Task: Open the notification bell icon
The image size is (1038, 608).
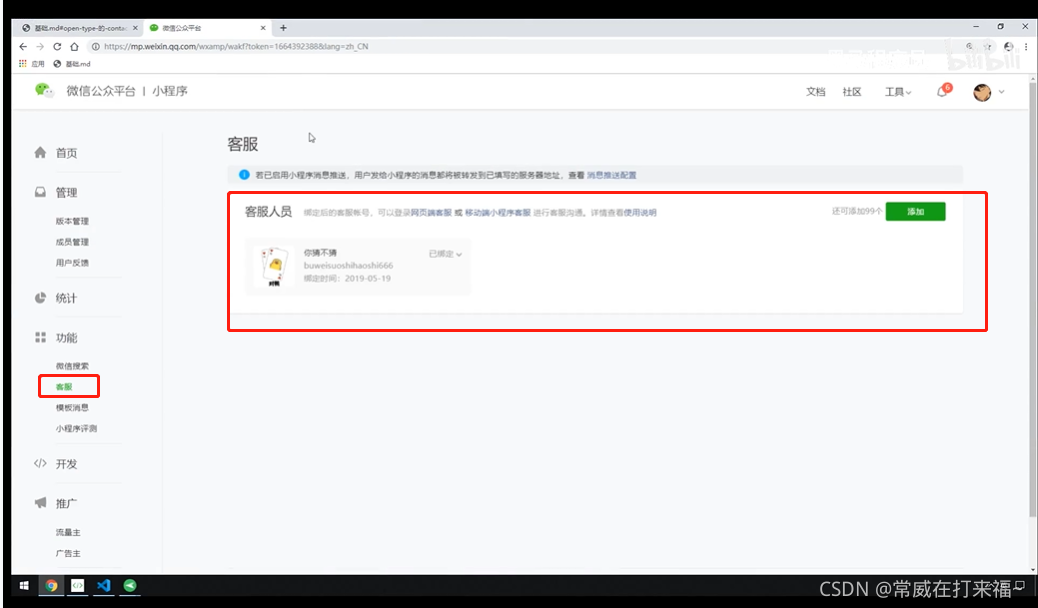Action: (942, 91)
